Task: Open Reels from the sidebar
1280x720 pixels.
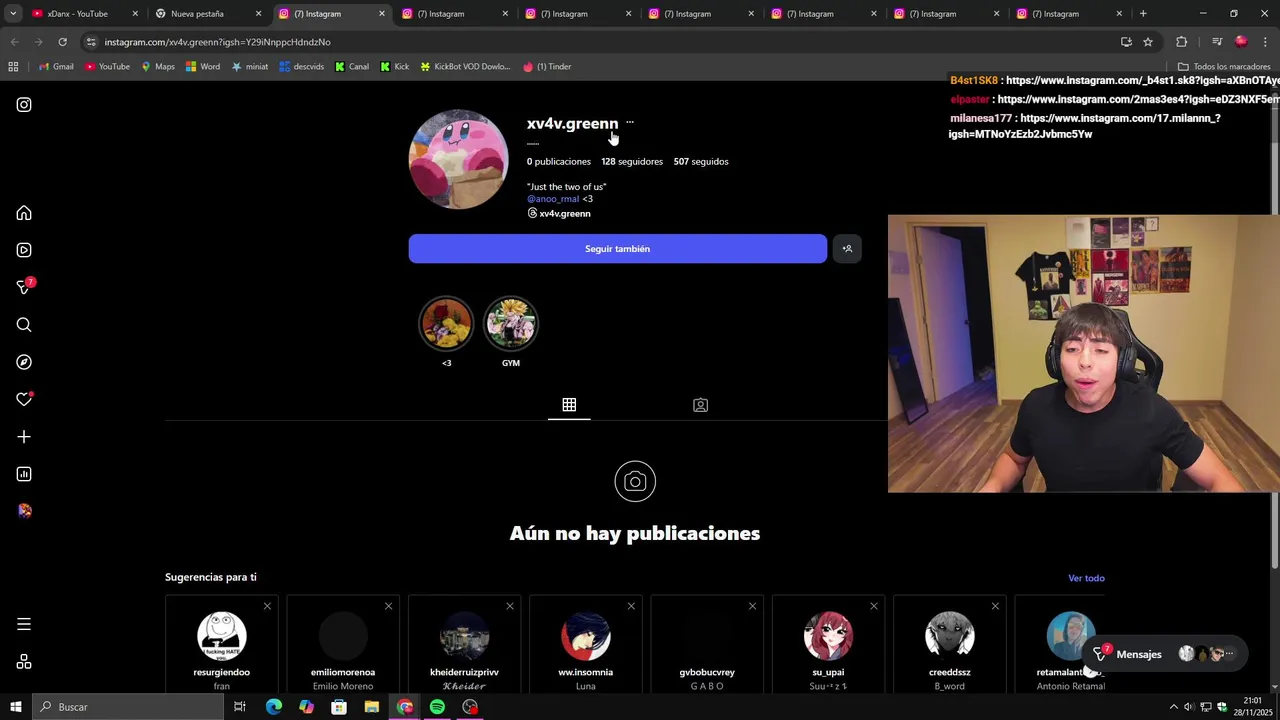Action: pyautogui.click(x=24, y=250)
